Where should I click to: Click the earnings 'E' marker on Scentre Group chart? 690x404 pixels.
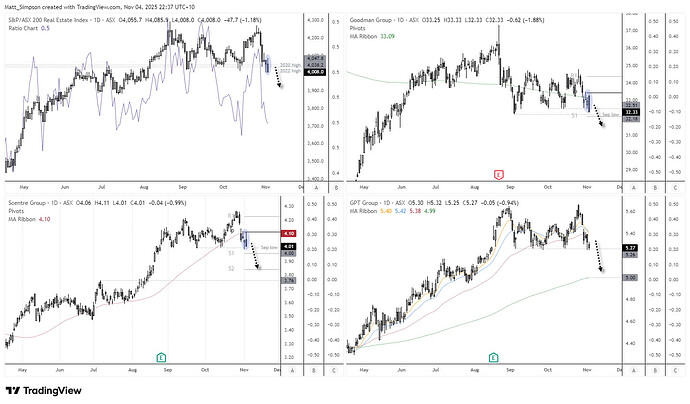[161, 357]
